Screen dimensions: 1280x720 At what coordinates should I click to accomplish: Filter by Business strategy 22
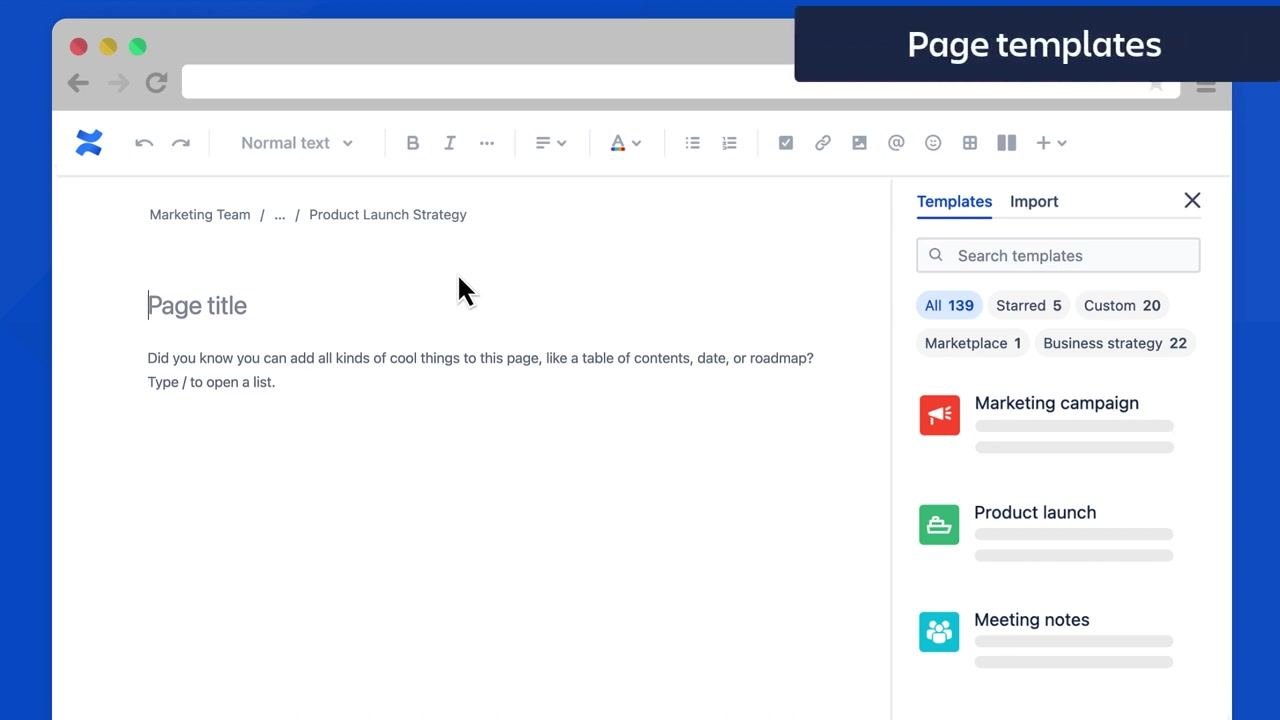point(1115,343)
